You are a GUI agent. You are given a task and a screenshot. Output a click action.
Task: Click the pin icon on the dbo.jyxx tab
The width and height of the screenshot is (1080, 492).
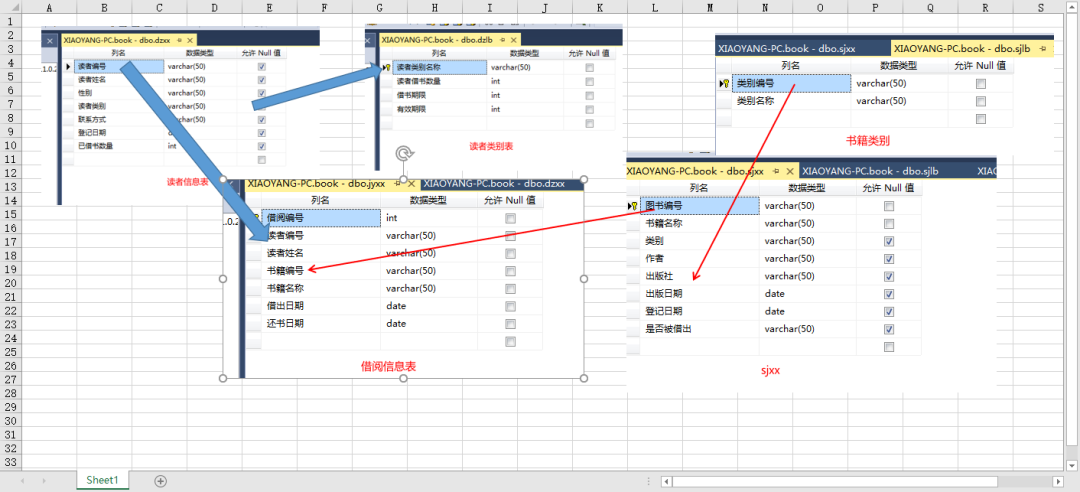(x=397, y=184)
